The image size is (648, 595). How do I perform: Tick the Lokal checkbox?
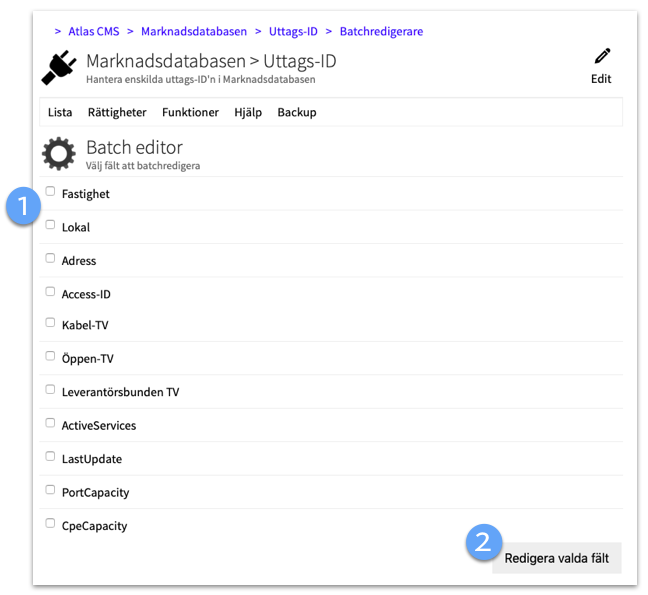(51, 225)
